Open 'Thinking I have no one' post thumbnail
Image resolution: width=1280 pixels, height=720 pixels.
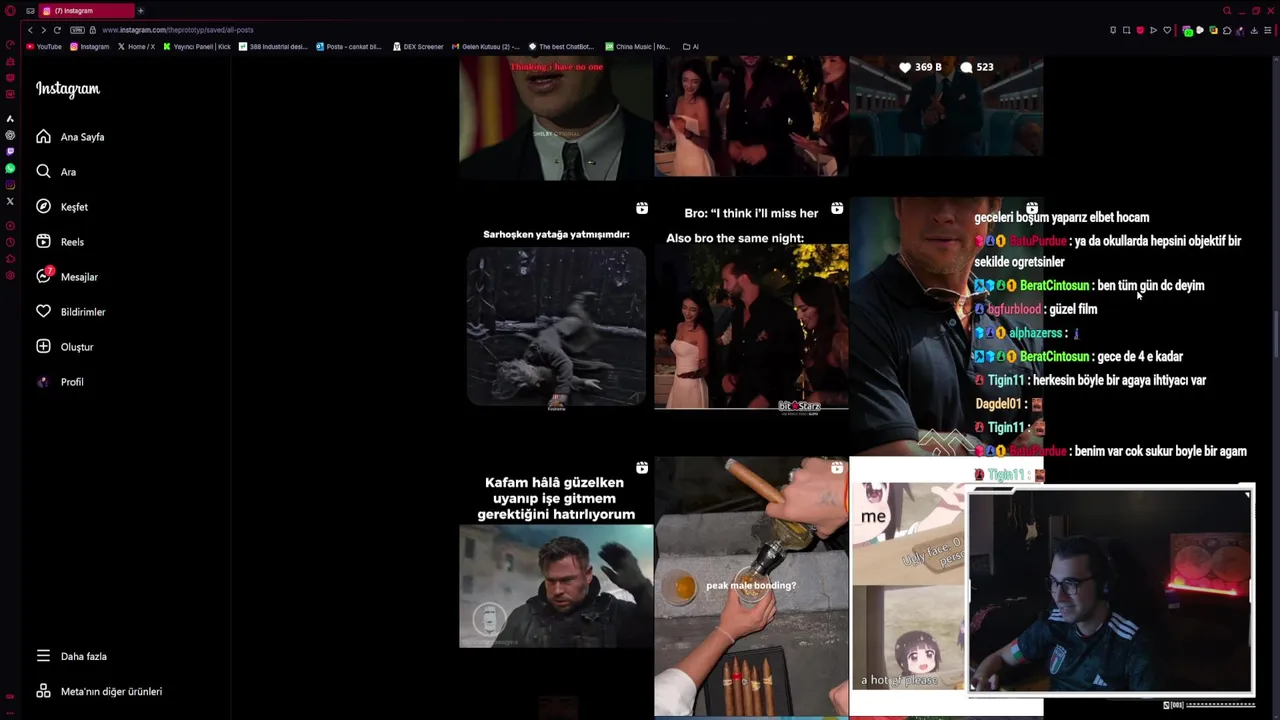pos(556,118)
